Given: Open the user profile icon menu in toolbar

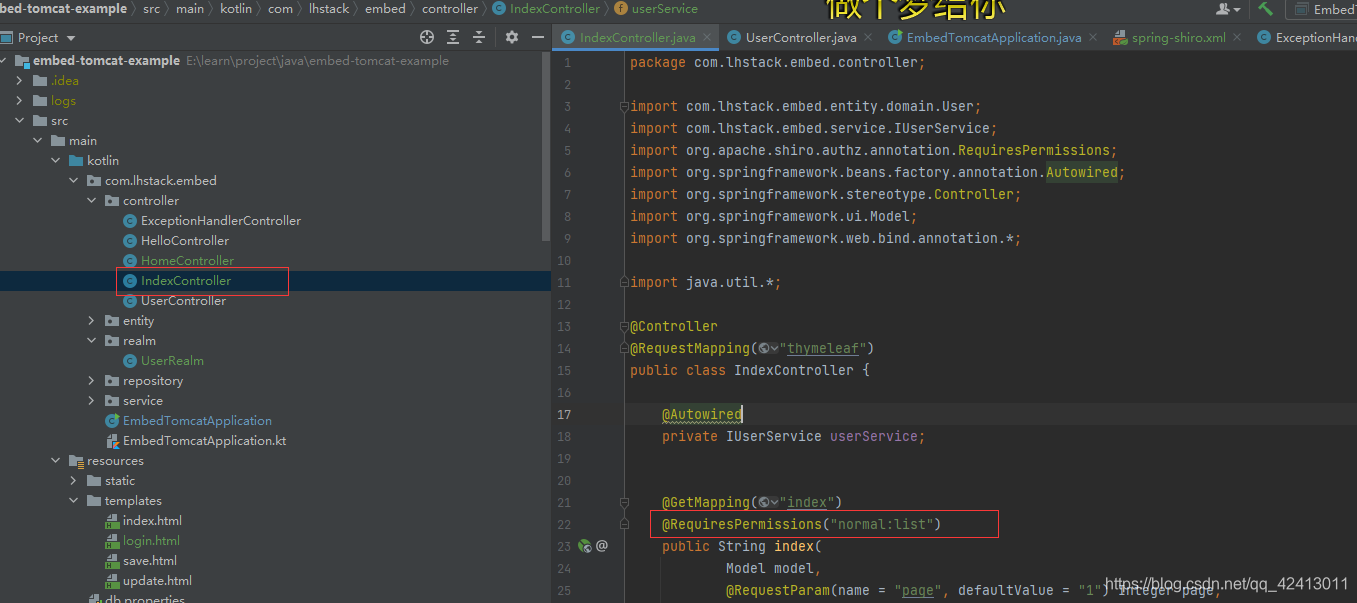Looking at the screenshot, I should (x=1227, y=9).
